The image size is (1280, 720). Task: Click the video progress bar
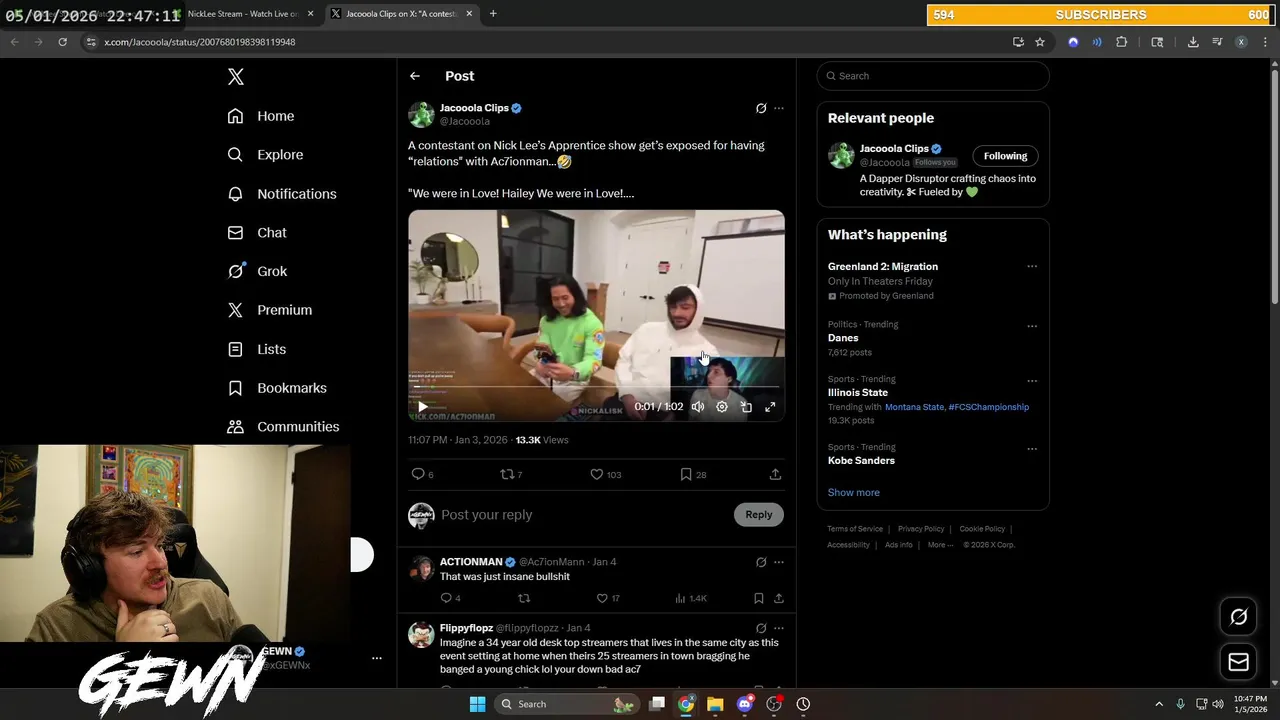(x=596, y=387)
